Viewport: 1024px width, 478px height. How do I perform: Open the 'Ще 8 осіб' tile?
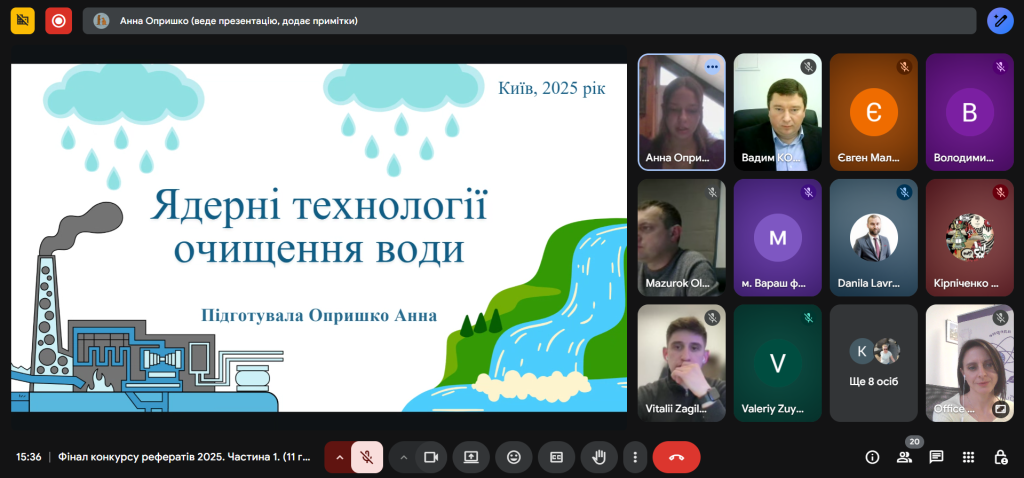click(873, 363)
